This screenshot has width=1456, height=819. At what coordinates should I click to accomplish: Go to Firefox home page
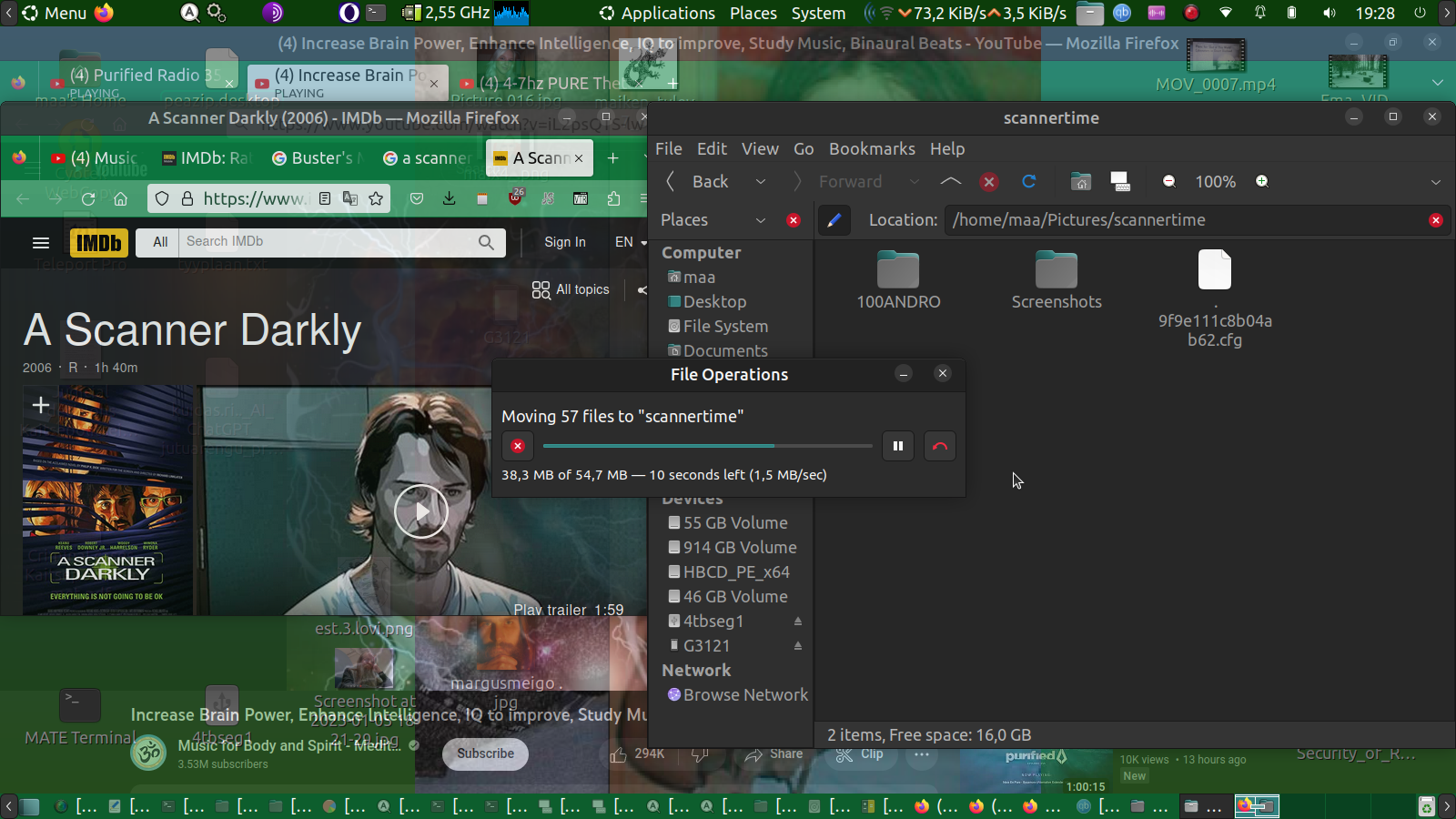tap(120, 199)
